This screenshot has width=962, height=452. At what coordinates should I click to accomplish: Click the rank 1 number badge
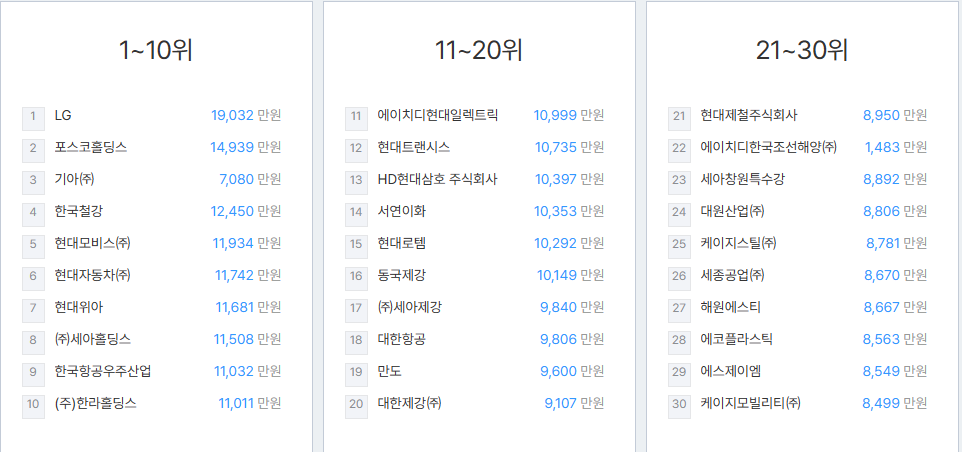coord(33,119)
